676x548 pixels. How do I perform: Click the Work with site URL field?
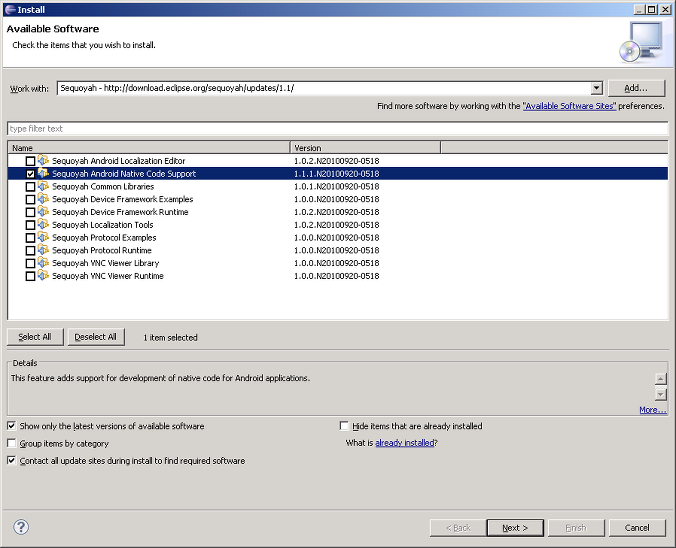[x=324, y=88]
